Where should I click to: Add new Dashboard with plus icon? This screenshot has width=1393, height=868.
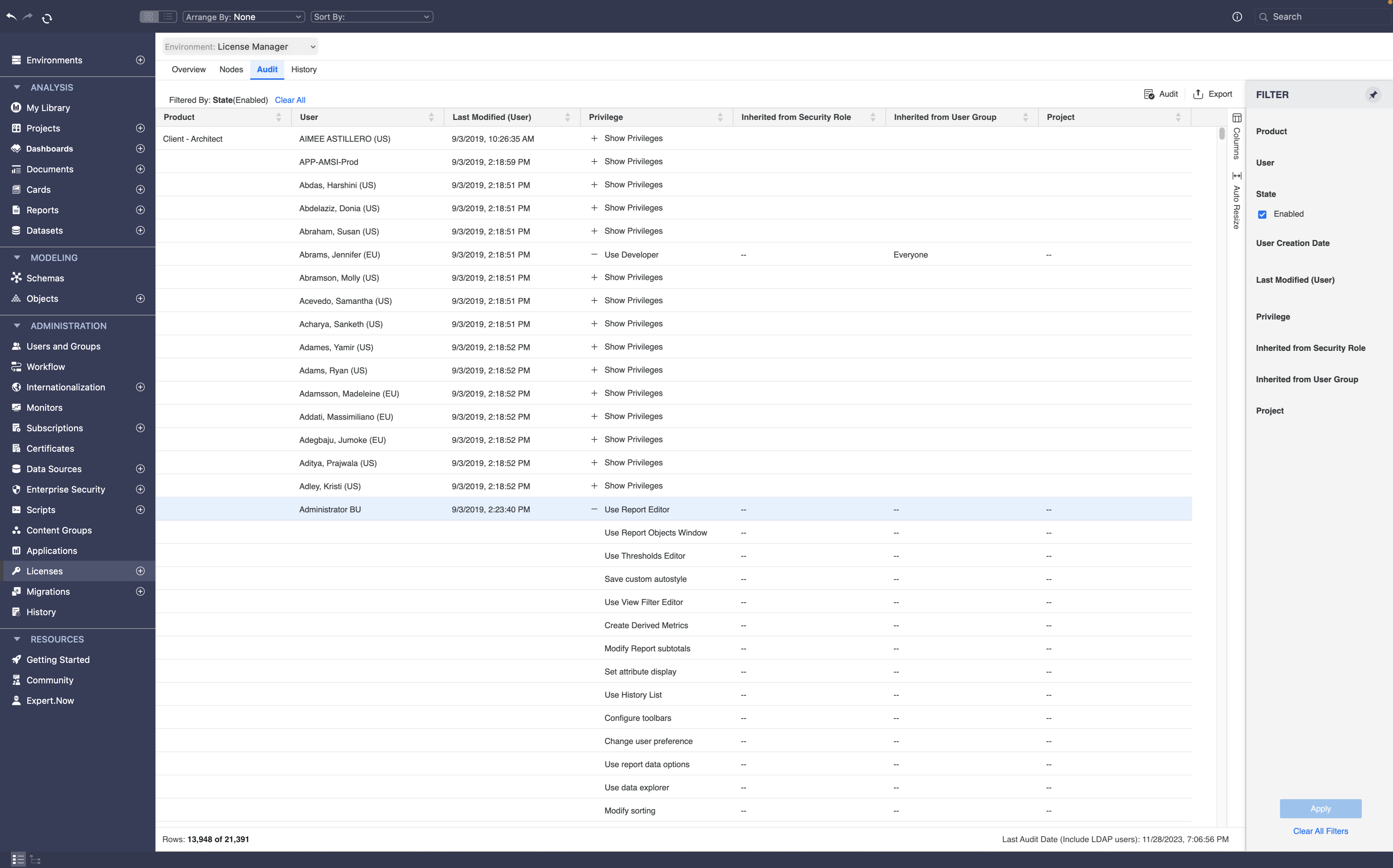click(140, 149)
